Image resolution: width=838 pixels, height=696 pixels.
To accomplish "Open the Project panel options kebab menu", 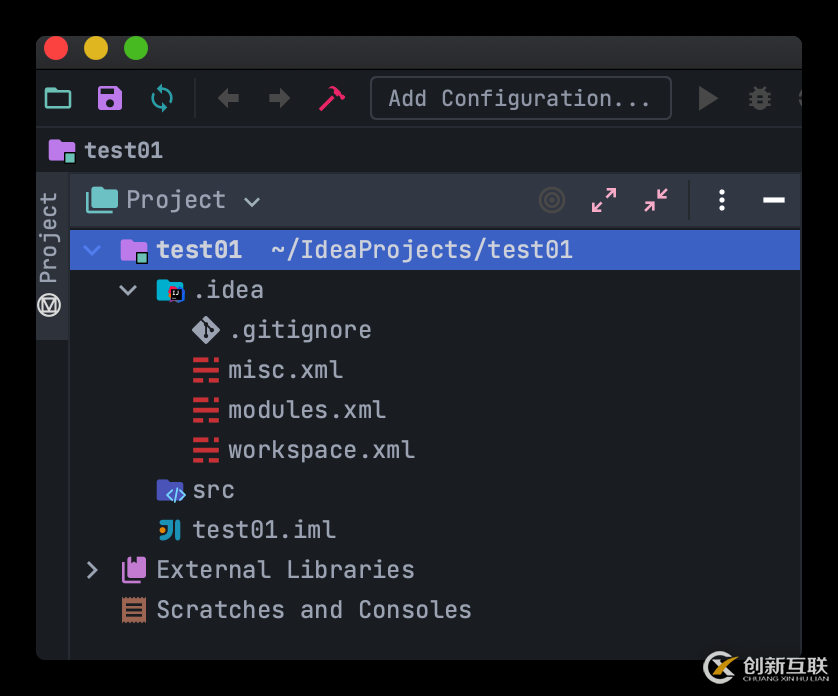I will pyautogui.click(x=721, y=200).
